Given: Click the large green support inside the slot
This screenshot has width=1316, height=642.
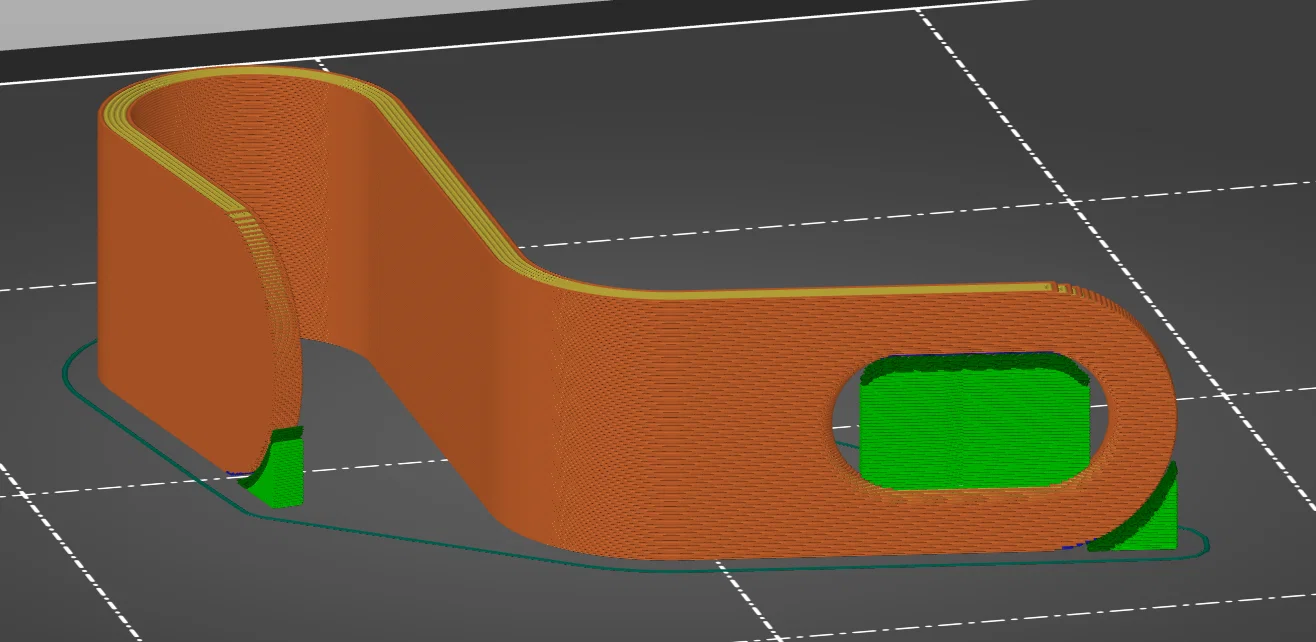Looking at the screenshot, I should click(973, 421).
